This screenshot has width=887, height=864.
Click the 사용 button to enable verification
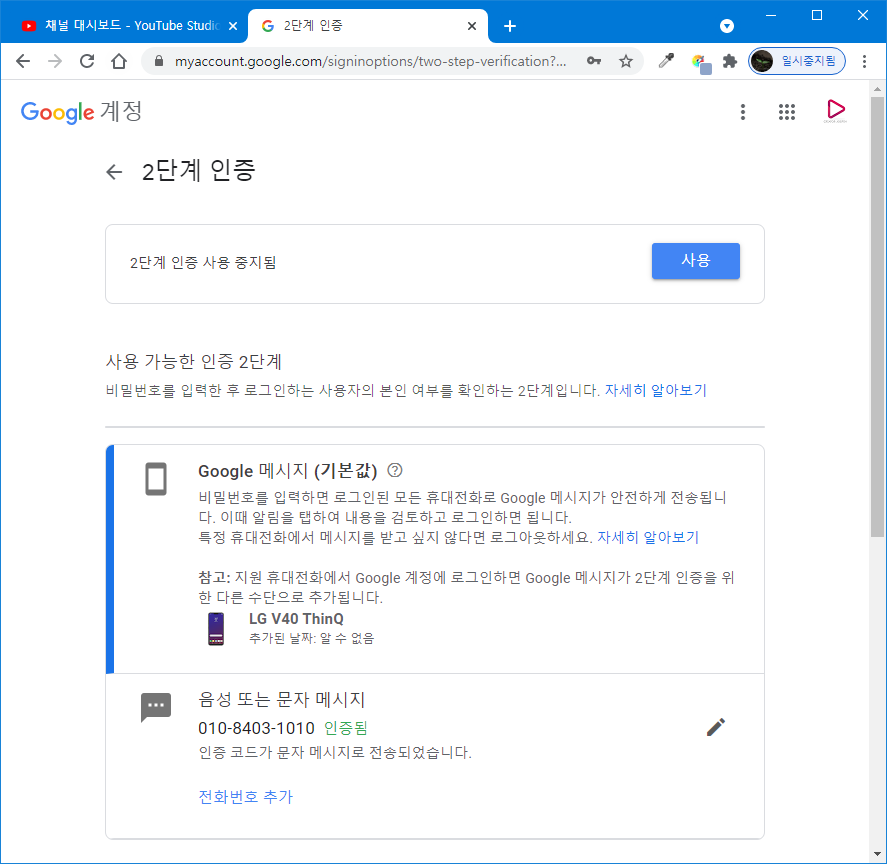tap(695, 261)
